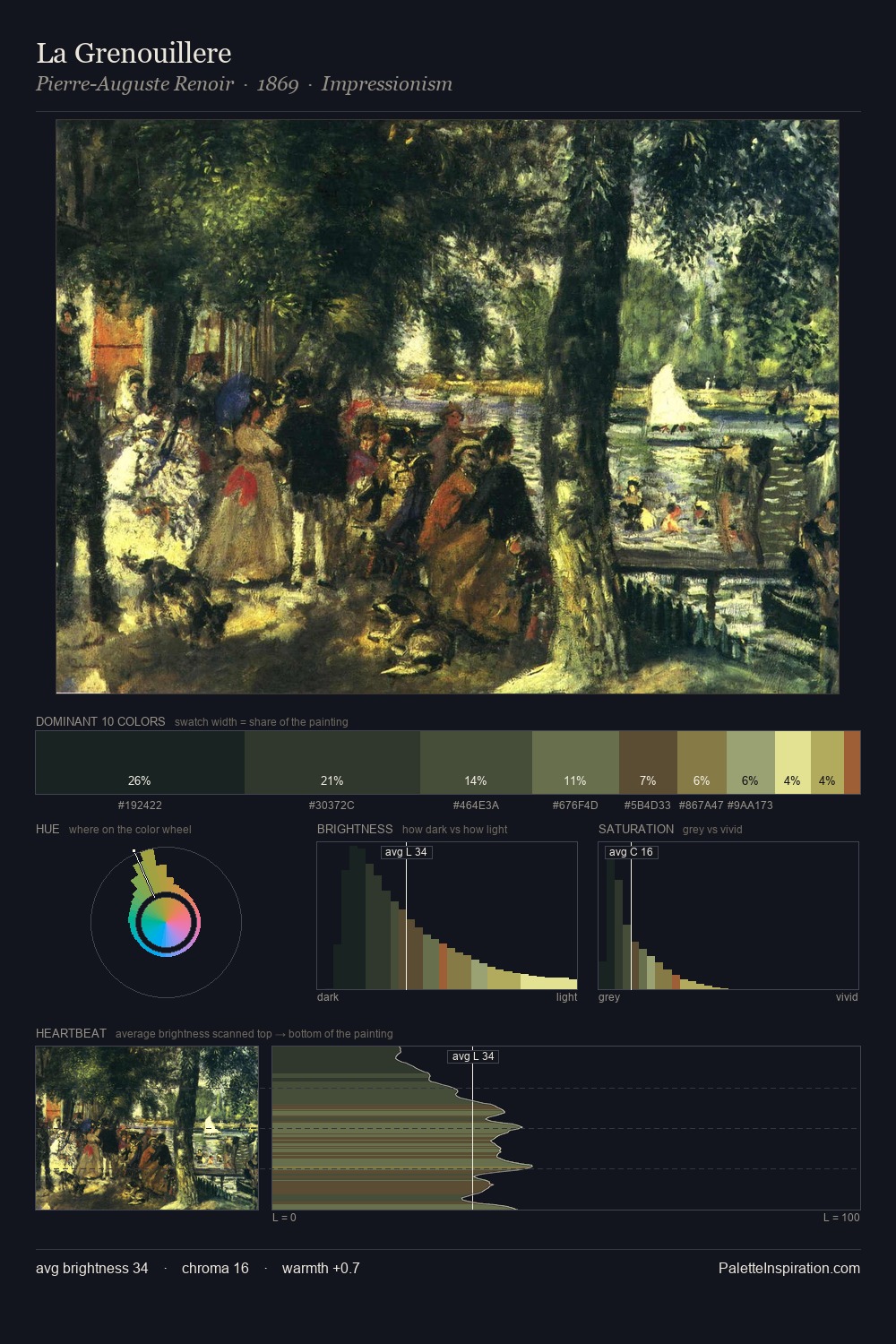The width and height of the screenshot is (896, 1344).
Task: Click the L = 0 axis label
Action: click(x=284, y=1218)
